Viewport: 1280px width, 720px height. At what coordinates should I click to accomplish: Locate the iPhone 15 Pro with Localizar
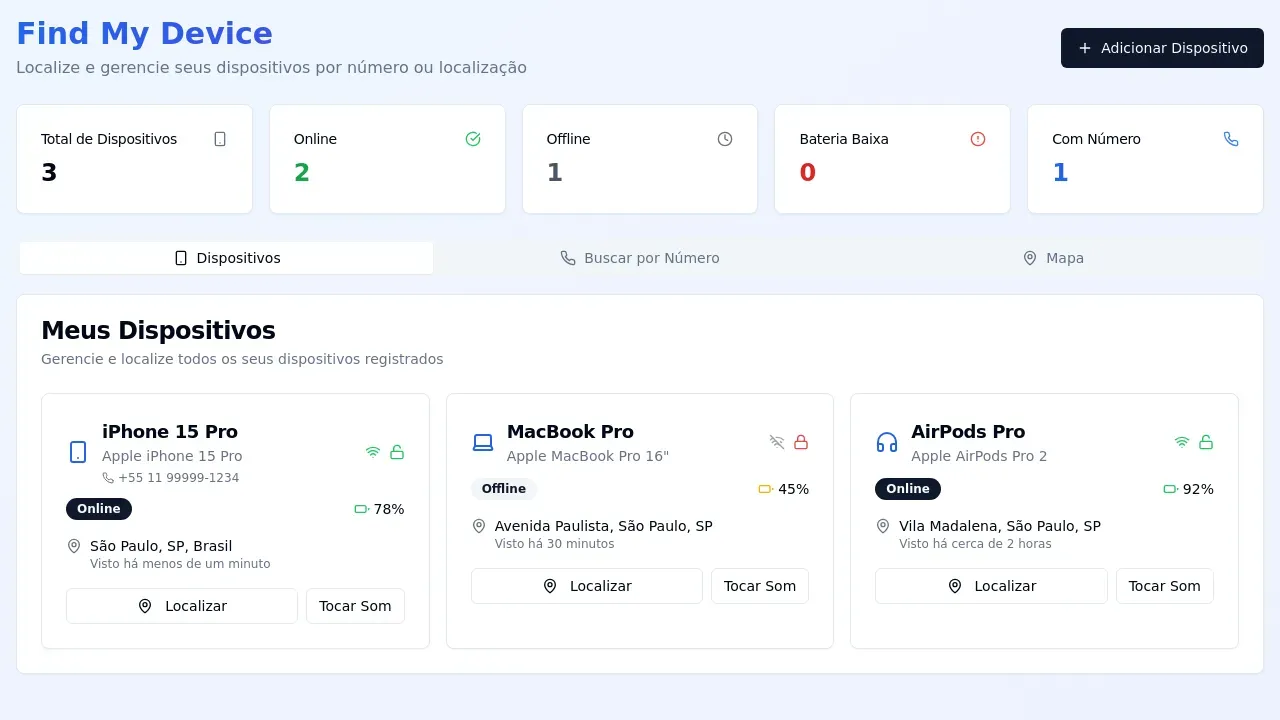coord(182,606)
